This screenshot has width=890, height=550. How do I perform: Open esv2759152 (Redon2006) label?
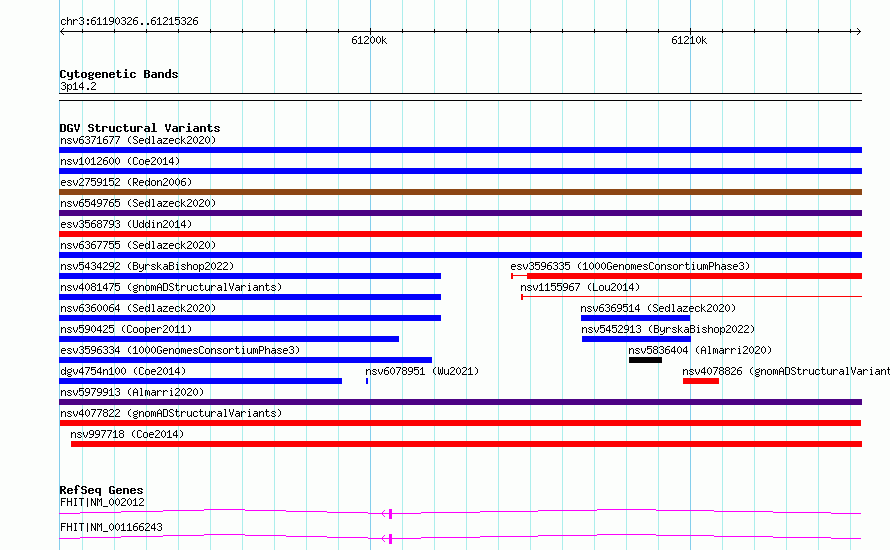coord(126,182)
